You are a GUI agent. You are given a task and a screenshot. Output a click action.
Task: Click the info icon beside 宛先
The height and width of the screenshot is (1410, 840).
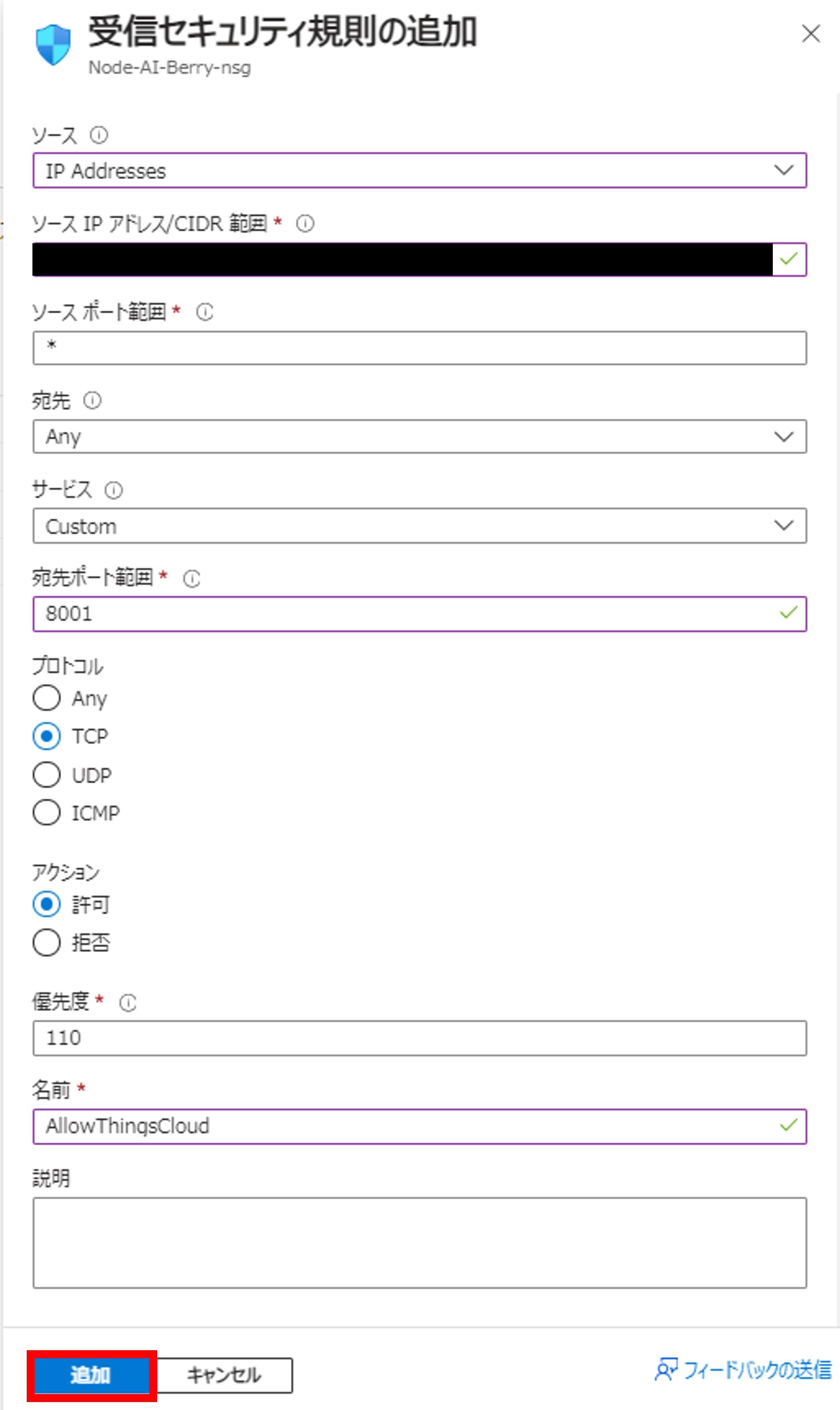click(x=92, y=400)
